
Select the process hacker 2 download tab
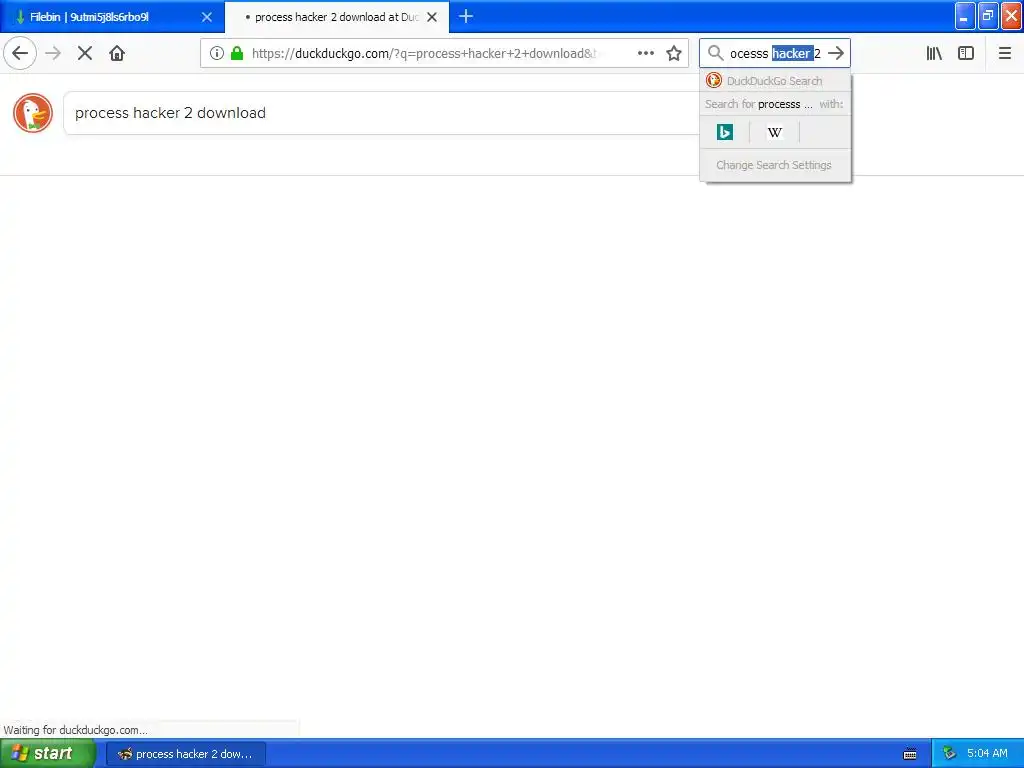336,17
